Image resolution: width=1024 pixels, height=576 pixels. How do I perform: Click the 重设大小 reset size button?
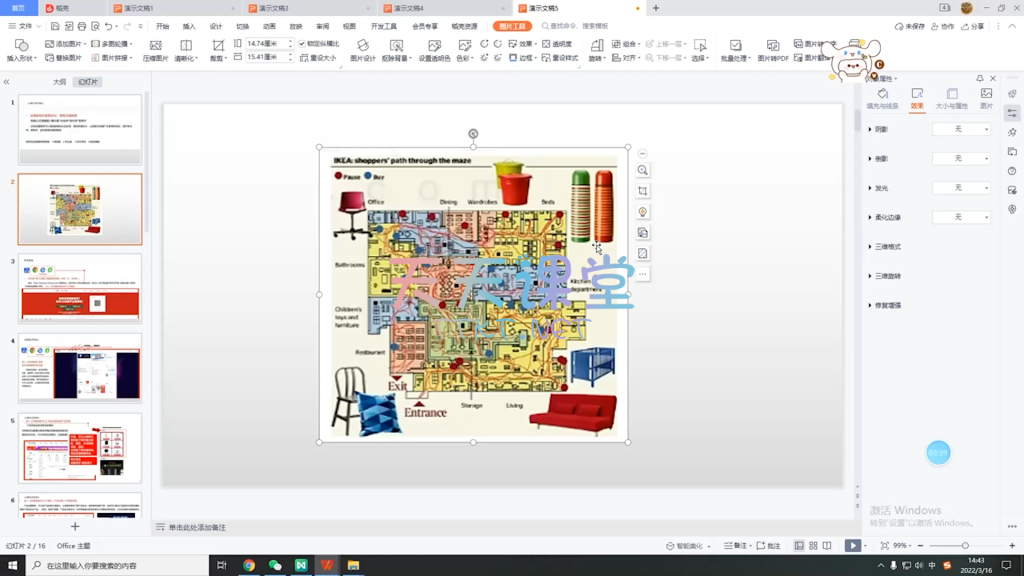tap(317, 58)
